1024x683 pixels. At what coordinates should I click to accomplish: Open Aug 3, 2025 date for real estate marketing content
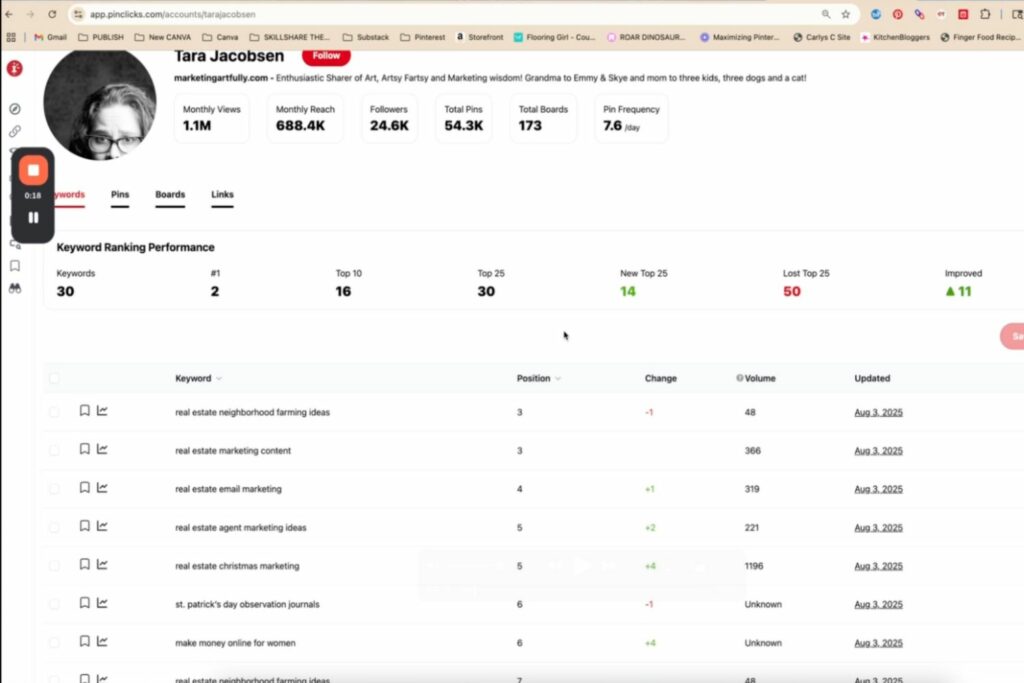click(878, 451)
